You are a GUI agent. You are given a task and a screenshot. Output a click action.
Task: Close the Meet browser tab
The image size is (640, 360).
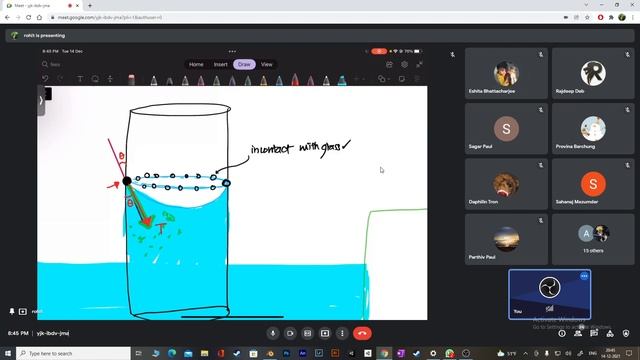[x=77, y=6]
